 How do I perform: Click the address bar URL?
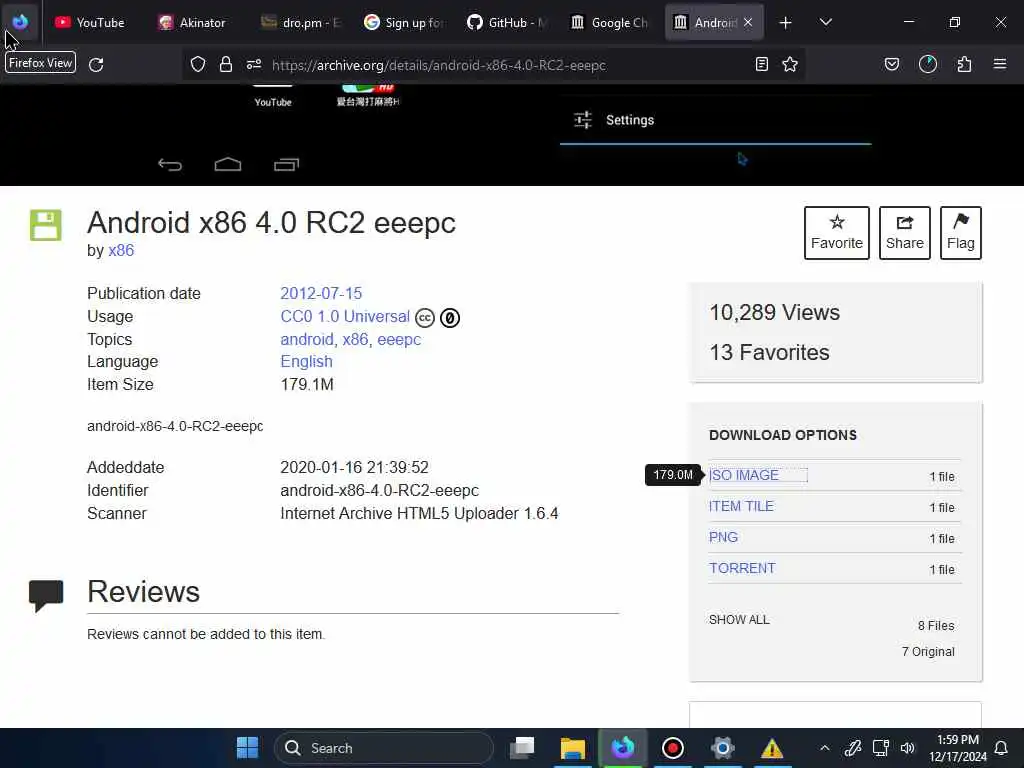tap(438, 65)
